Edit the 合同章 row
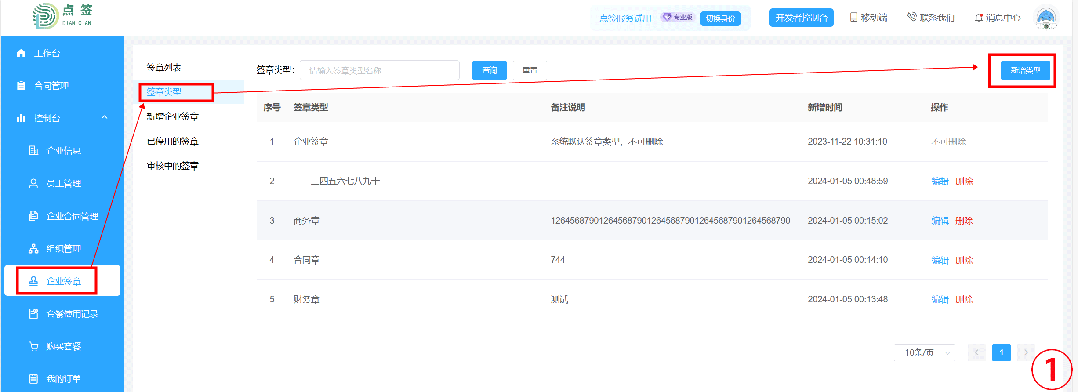Viewport: 1078px width, 392px height. 940,260
